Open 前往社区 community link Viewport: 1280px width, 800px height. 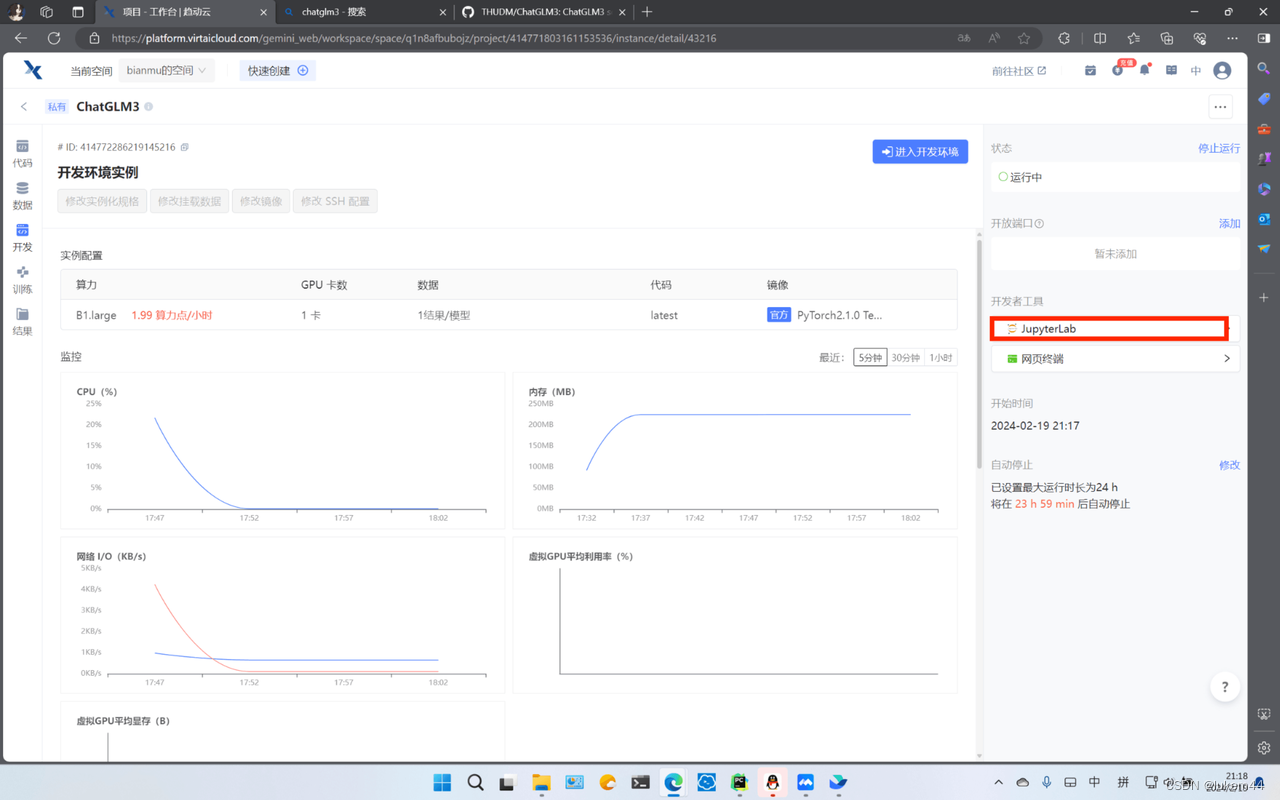(1019, 71)
